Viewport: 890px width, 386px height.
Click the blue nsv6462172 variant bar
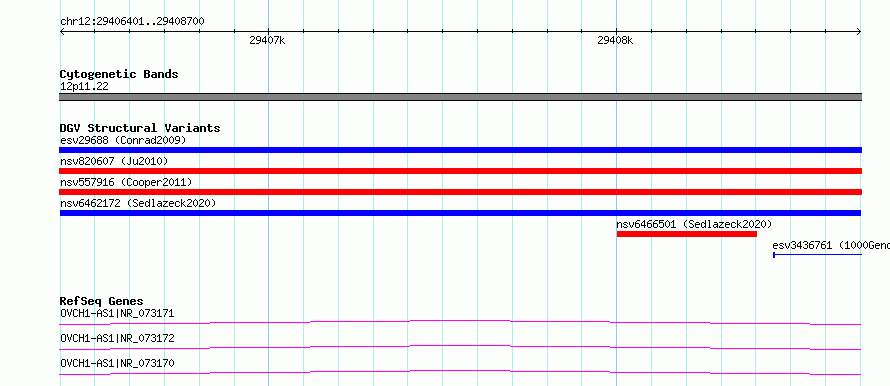(460, 213)
